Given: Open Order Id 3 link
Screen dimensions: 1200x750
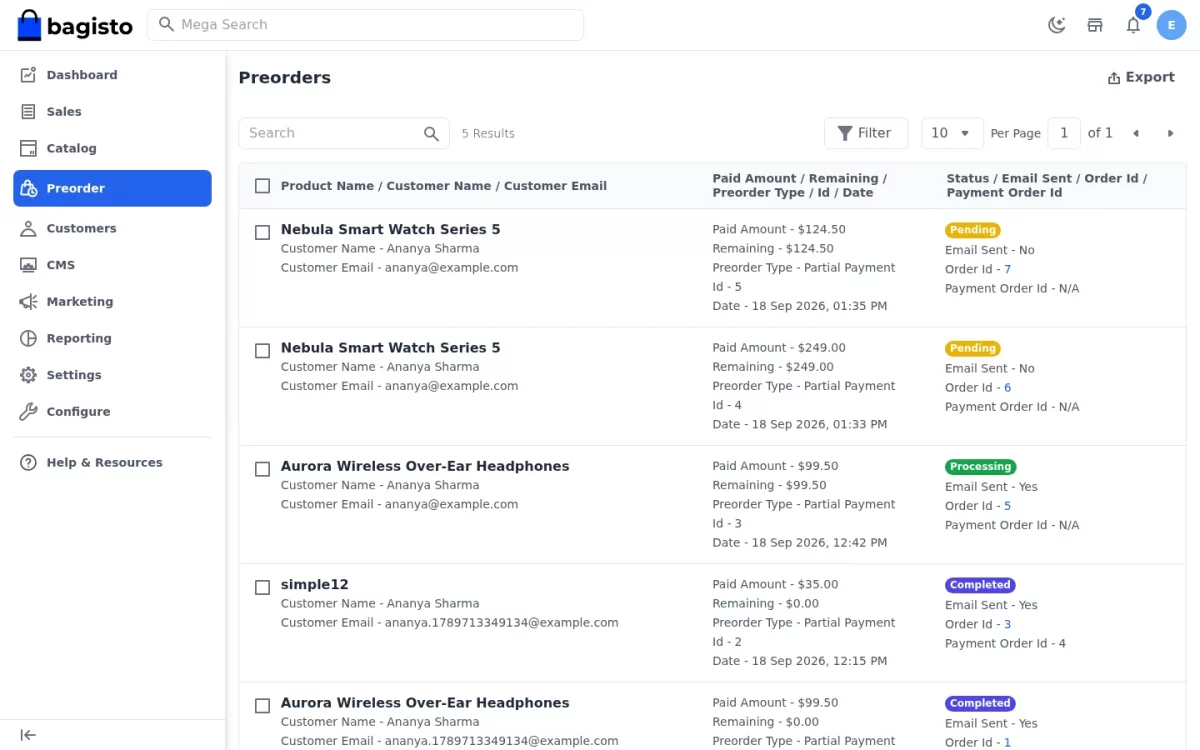Looking at the screenshot, I should pyautogui.click(x=1007, y=624).
